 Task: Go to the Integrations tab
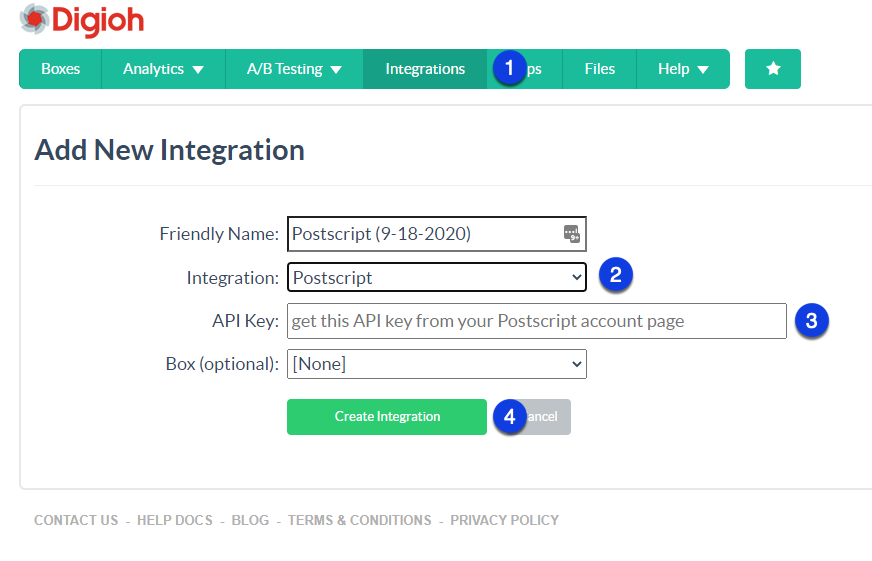pyautogui.click(x=425, y=69)
